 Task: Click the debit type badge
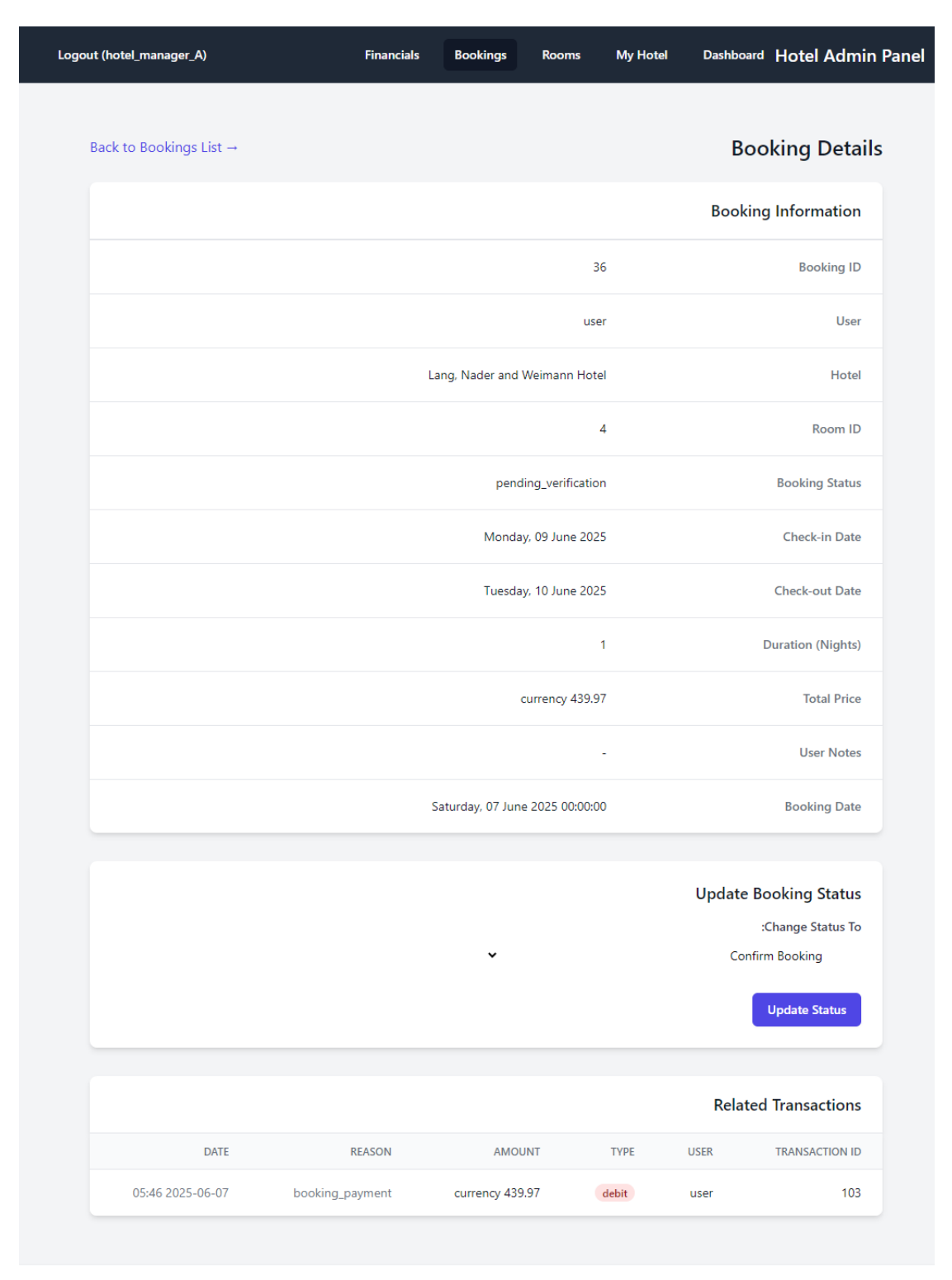[x=614, y=1193]
